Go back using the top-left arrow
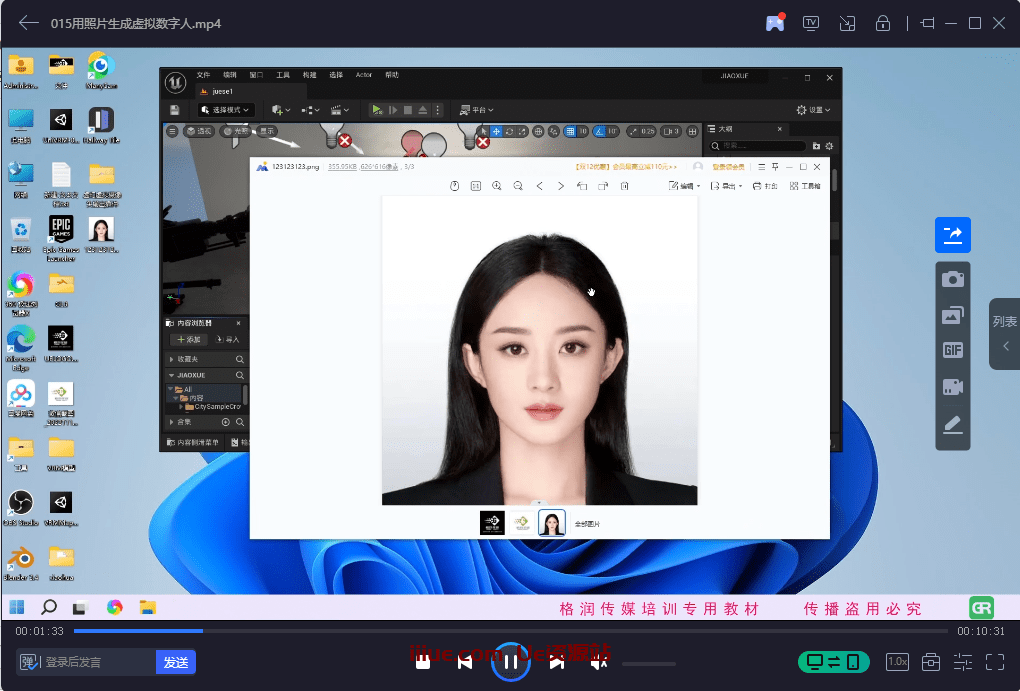1020x691 pixels. click(x=29, y=23)
